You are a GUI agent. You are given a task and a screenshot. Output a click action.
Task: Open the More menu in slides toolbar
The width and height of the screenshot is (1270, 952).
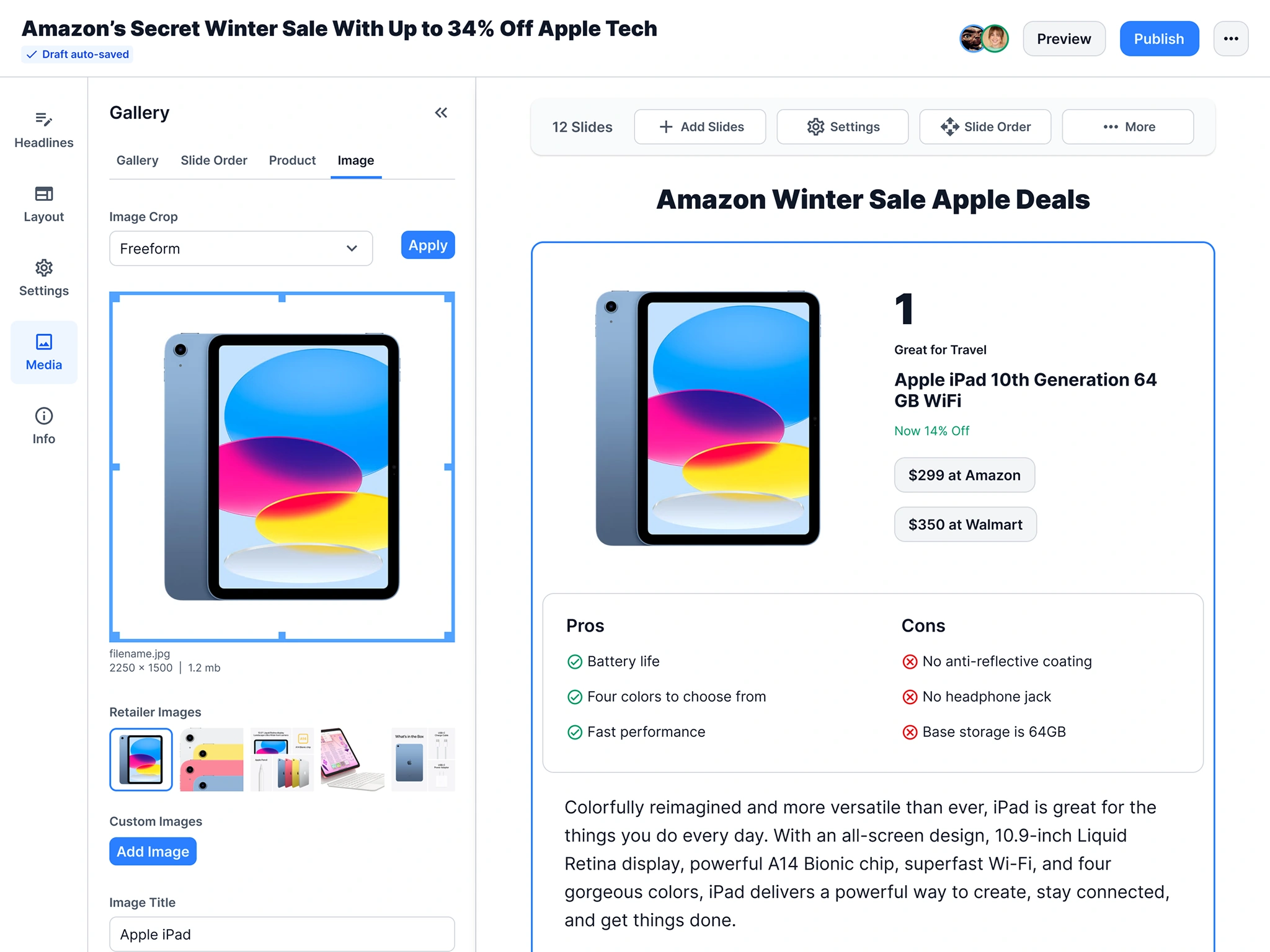click(1128, 126)
